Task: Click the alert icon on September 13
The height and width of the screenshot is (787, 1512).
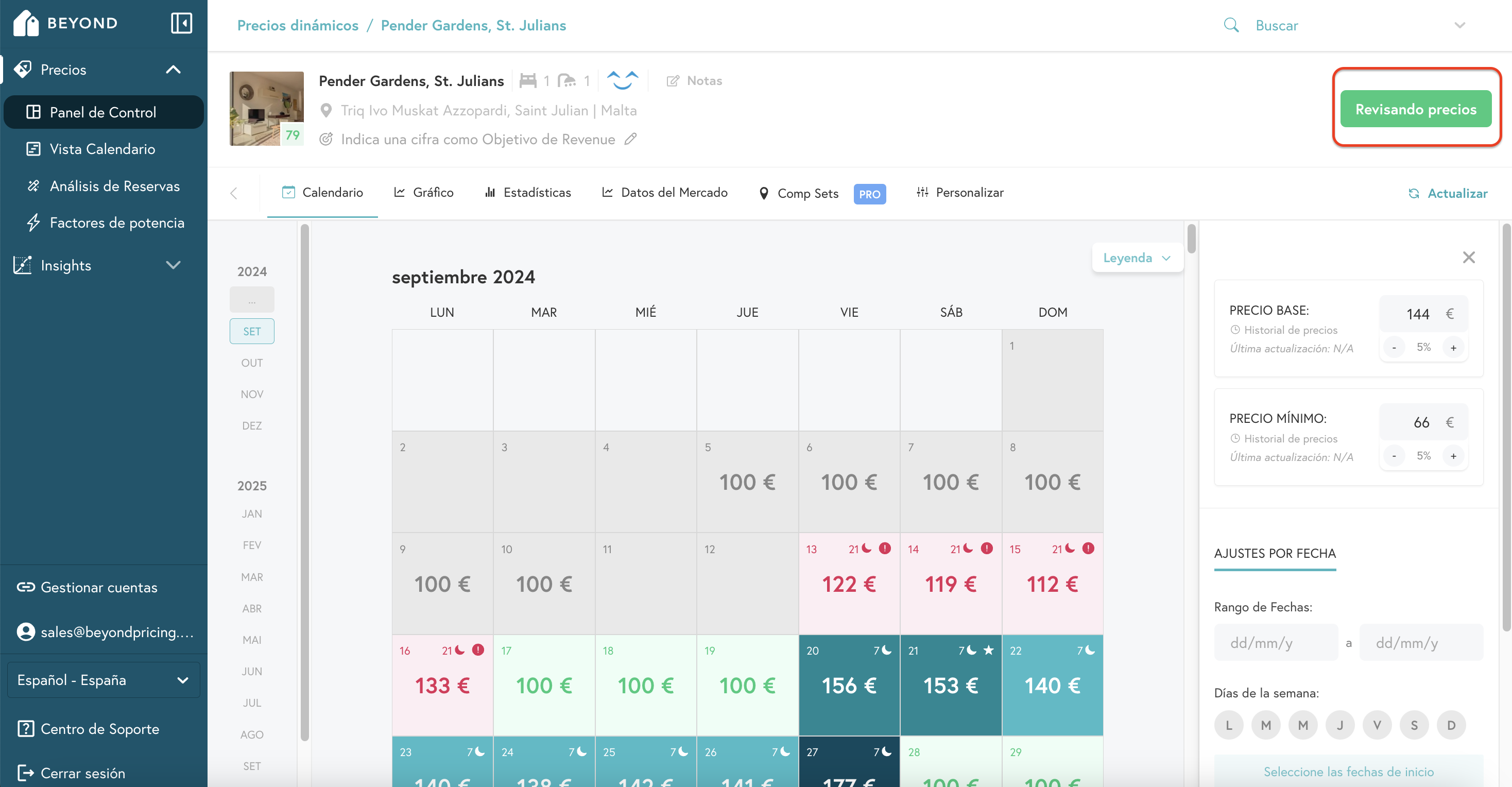Action: (x=885, y=549)
